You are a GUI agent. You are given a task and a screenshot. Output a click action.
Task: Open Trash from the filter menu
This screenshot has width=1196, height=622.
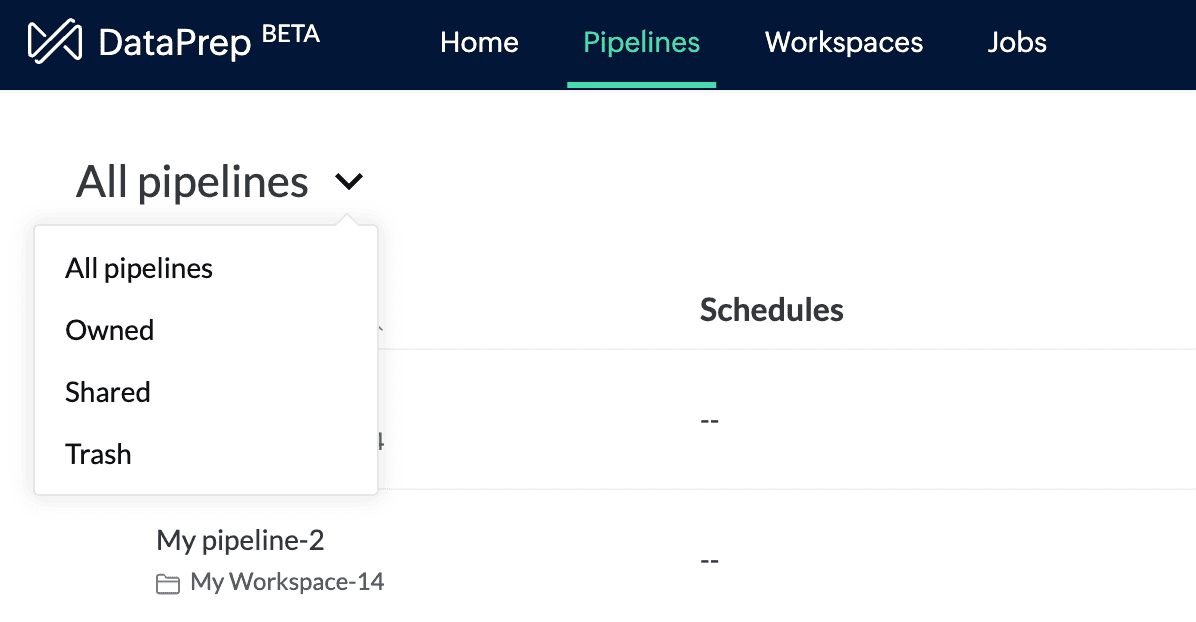(x=98, y=454)
